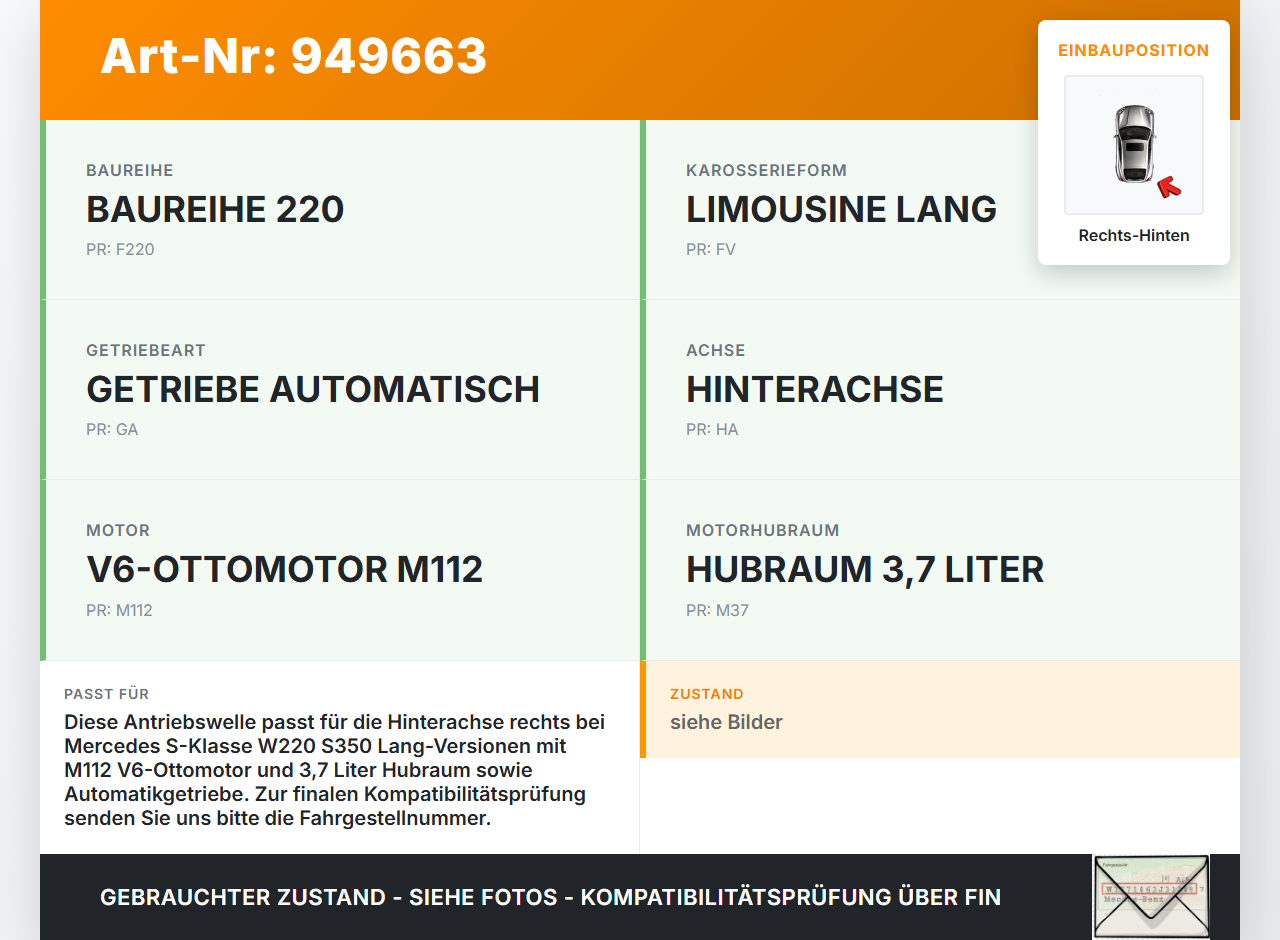1280x940 pixels.
Task: Click the vehicle registration envelope thumbnail
Action: (1151, 897)
